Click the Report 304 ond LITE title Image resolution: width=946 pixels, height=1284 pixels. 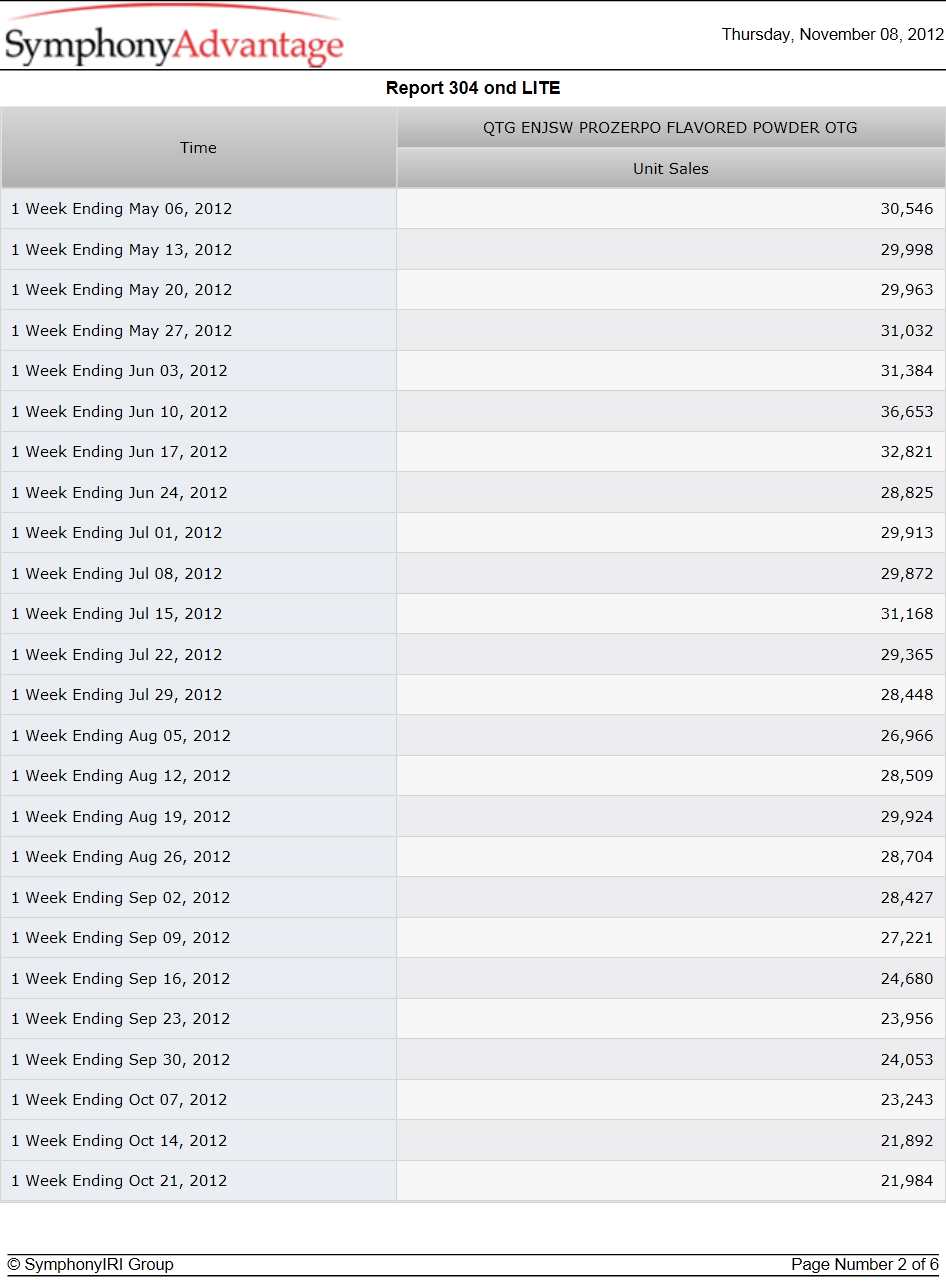click(x=473, y=88)
